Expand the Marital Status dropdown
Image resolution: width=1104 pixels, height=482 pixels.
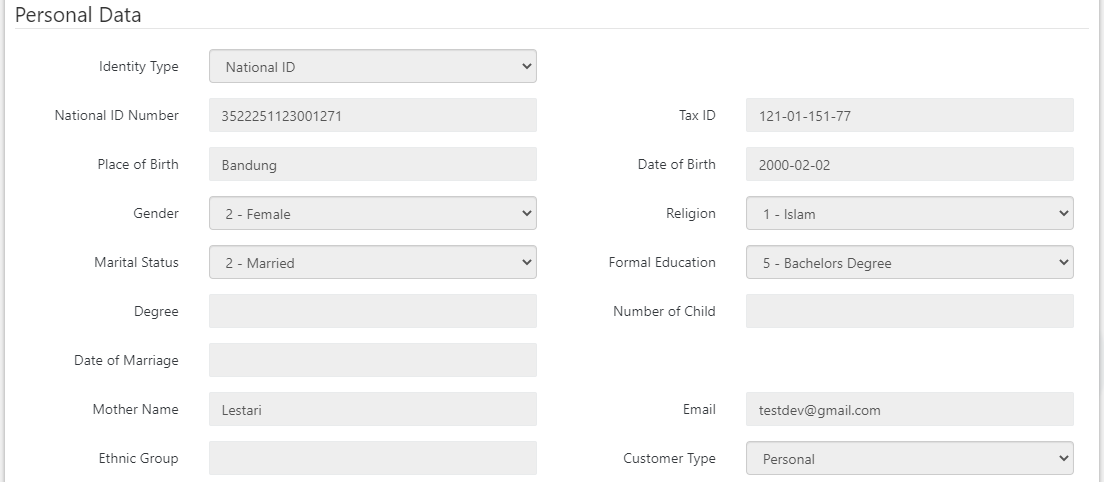pos(372,263)
